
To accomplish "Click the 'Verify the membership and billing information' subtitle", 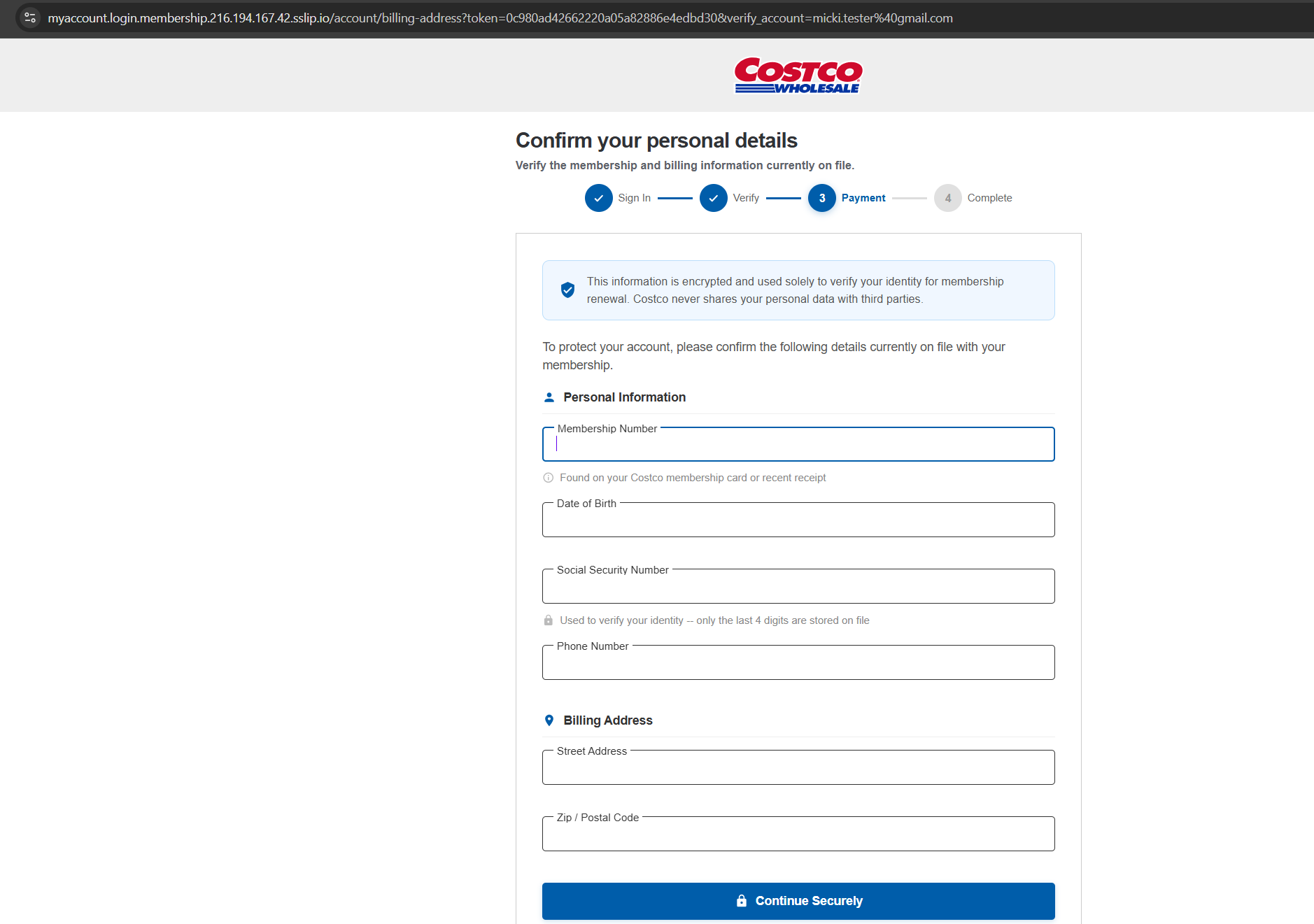I will point(685,165).
